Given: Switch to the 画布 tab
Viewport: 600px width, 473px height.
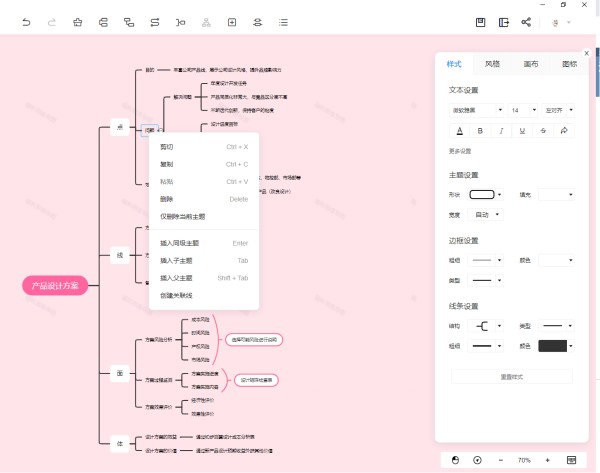Looking at the screenshot, I should (531, 64).
